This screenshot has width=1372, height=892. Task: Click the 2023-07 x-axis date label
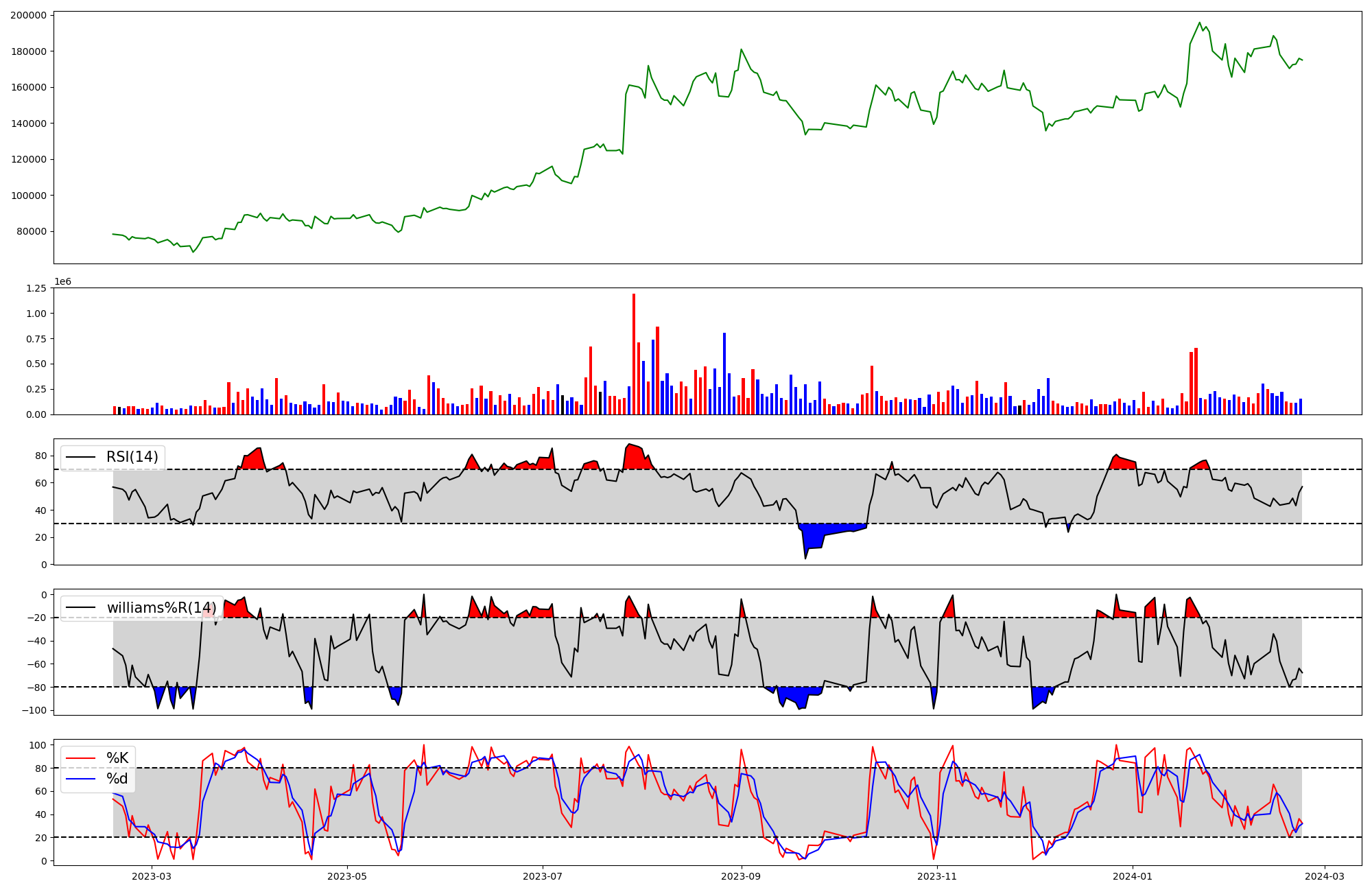point(543,876)
